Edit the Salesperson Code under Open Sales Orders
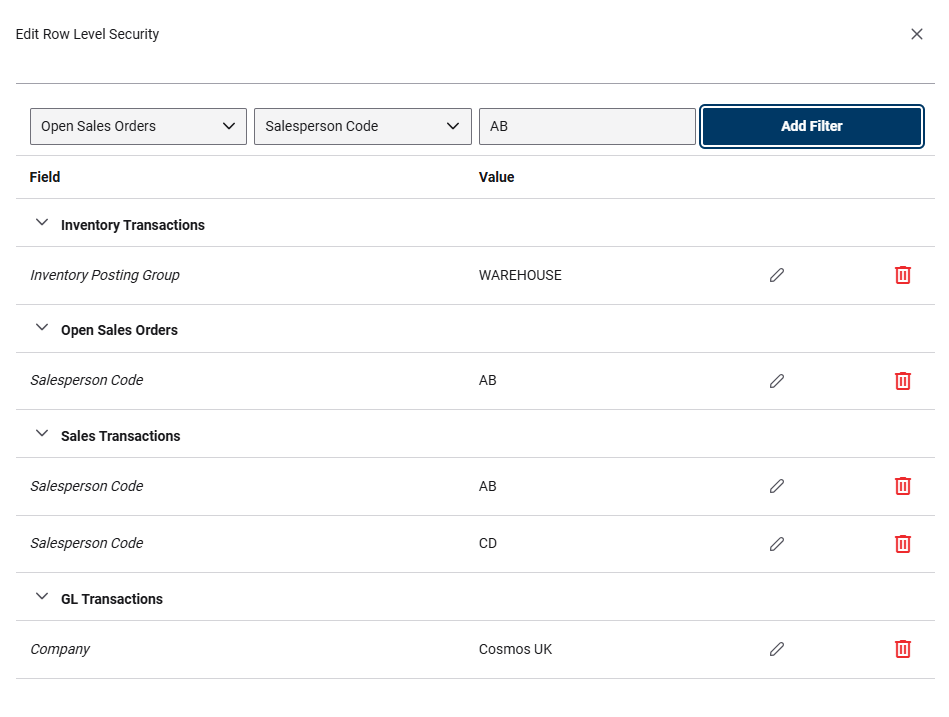The height and width of the screenshot is (717, 949). tap(777, 380)
